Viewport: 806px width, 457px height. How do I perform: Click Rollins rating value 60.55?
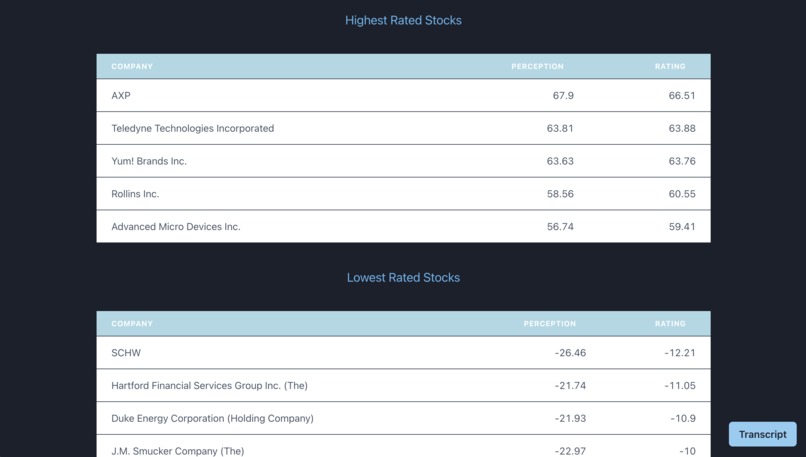coord(682,194)
